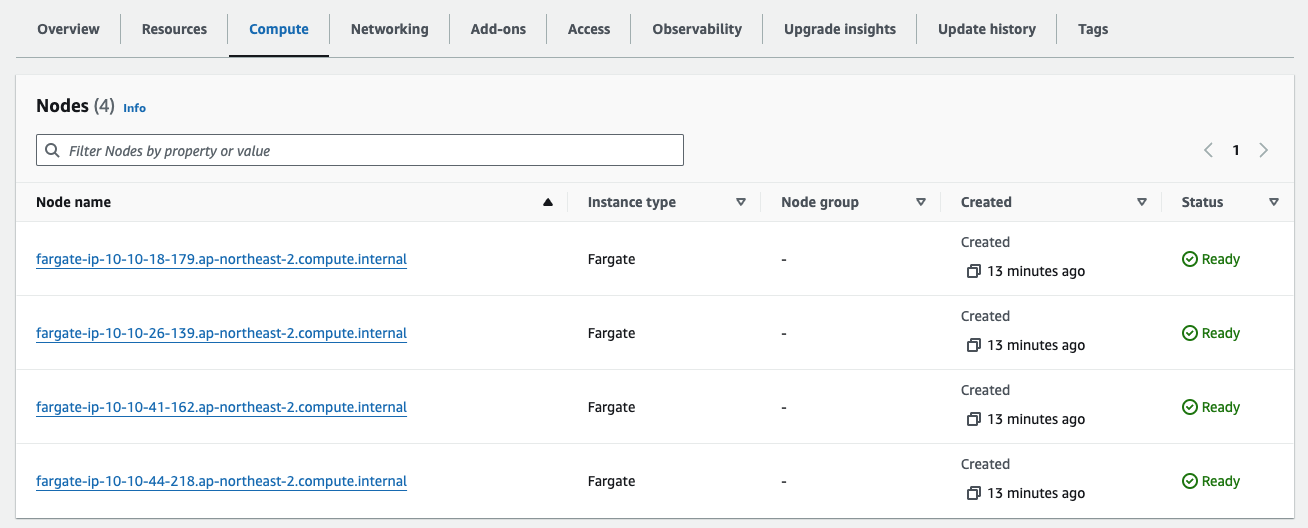Click Ready status icon for node 10-10-44-218
1308x528 pixels.
click(x=1190, y=481)
